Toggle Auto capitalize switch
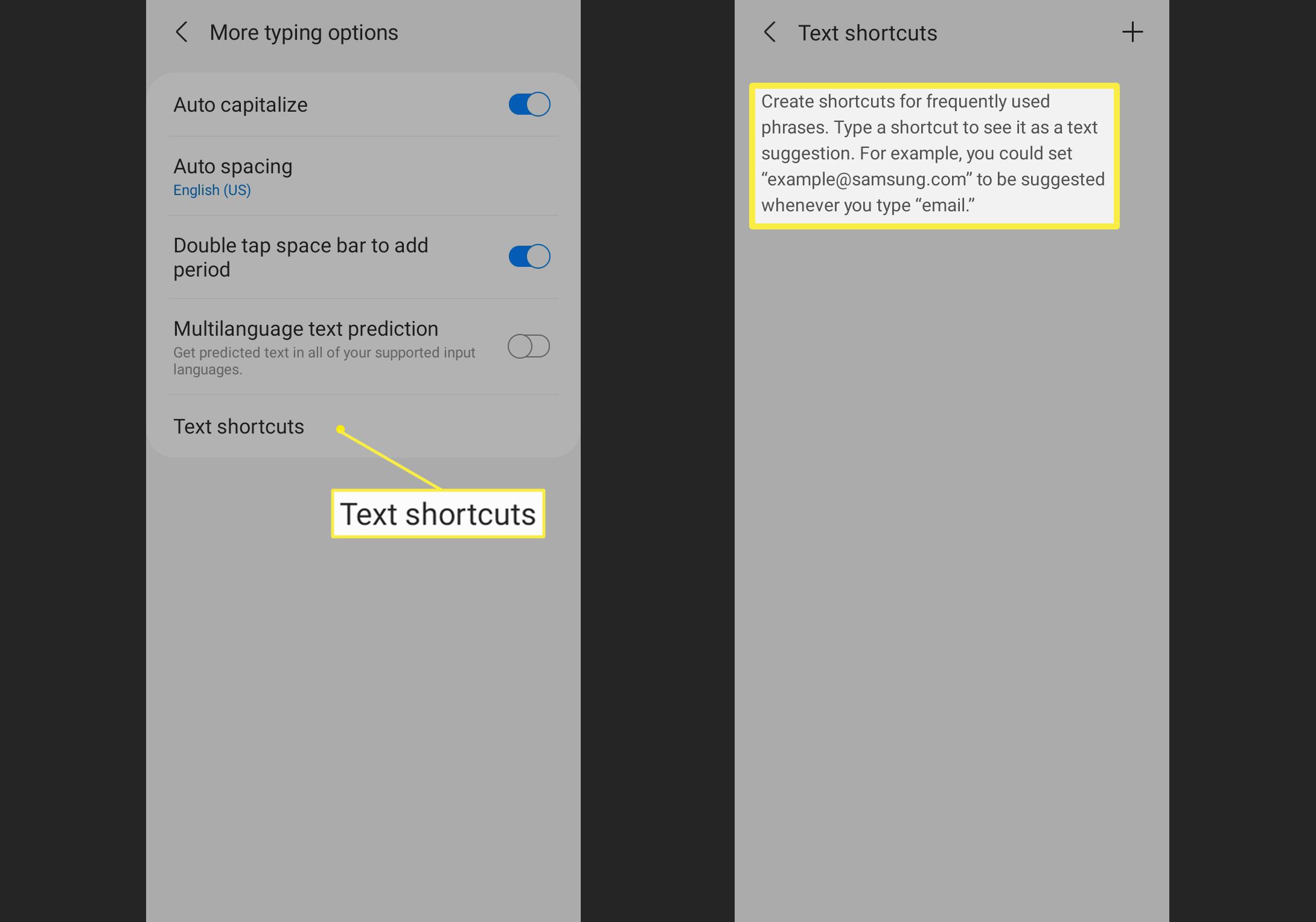 pyautogui.click(x=528, y=104)
